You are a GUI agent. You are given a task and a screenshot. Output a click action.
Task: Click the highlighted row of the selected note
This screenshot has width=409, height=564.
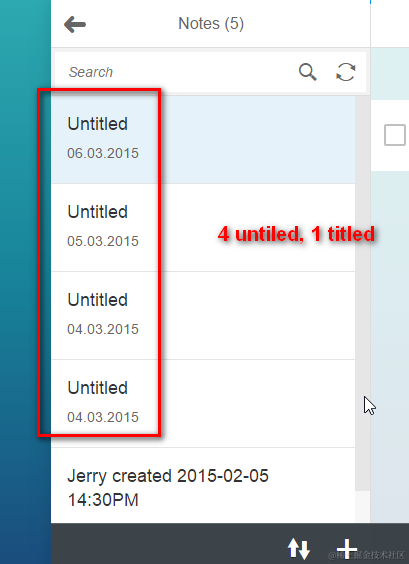point(203,140)
